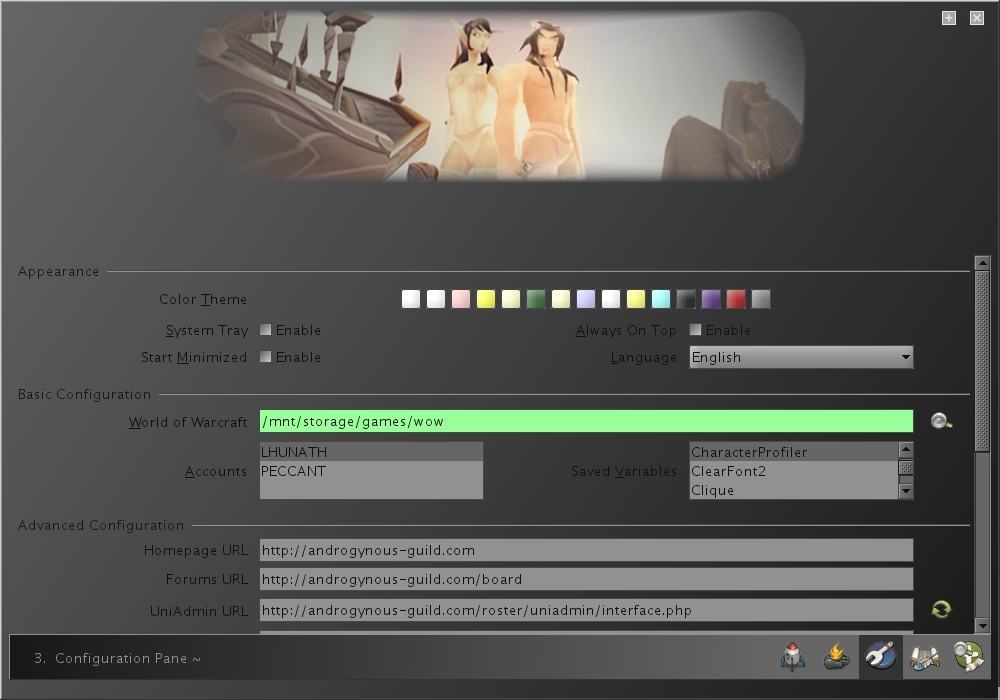Enable the Start Minimized checkbox
Image resolution: width=1000 pixels, height=700 pixels.
point(265,357)
